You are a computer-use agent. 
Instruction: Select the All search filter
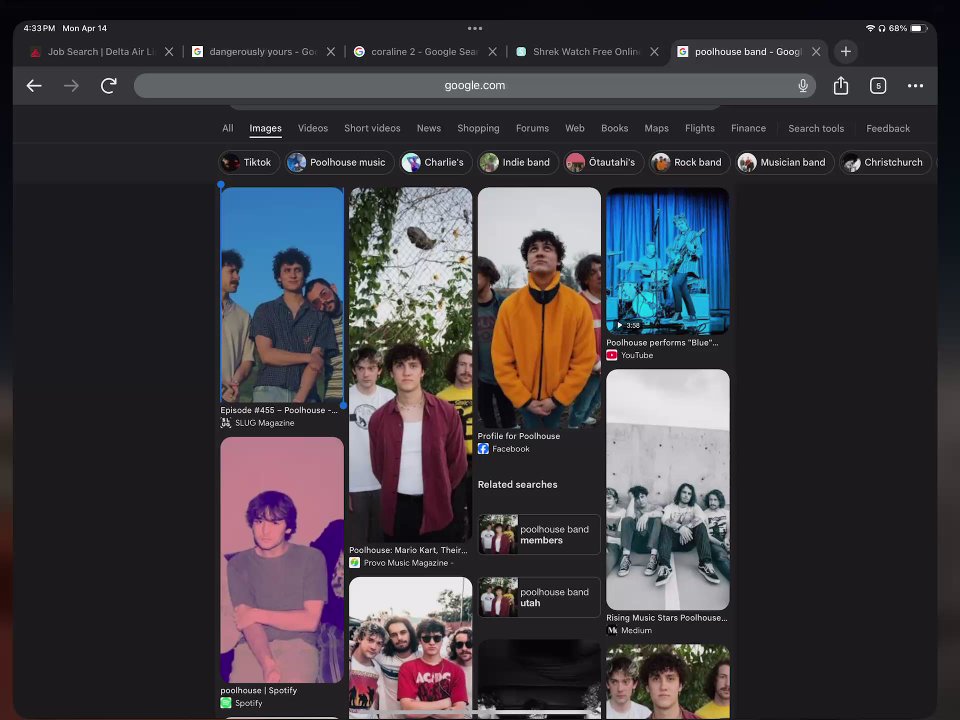click(x=228, y=128)
